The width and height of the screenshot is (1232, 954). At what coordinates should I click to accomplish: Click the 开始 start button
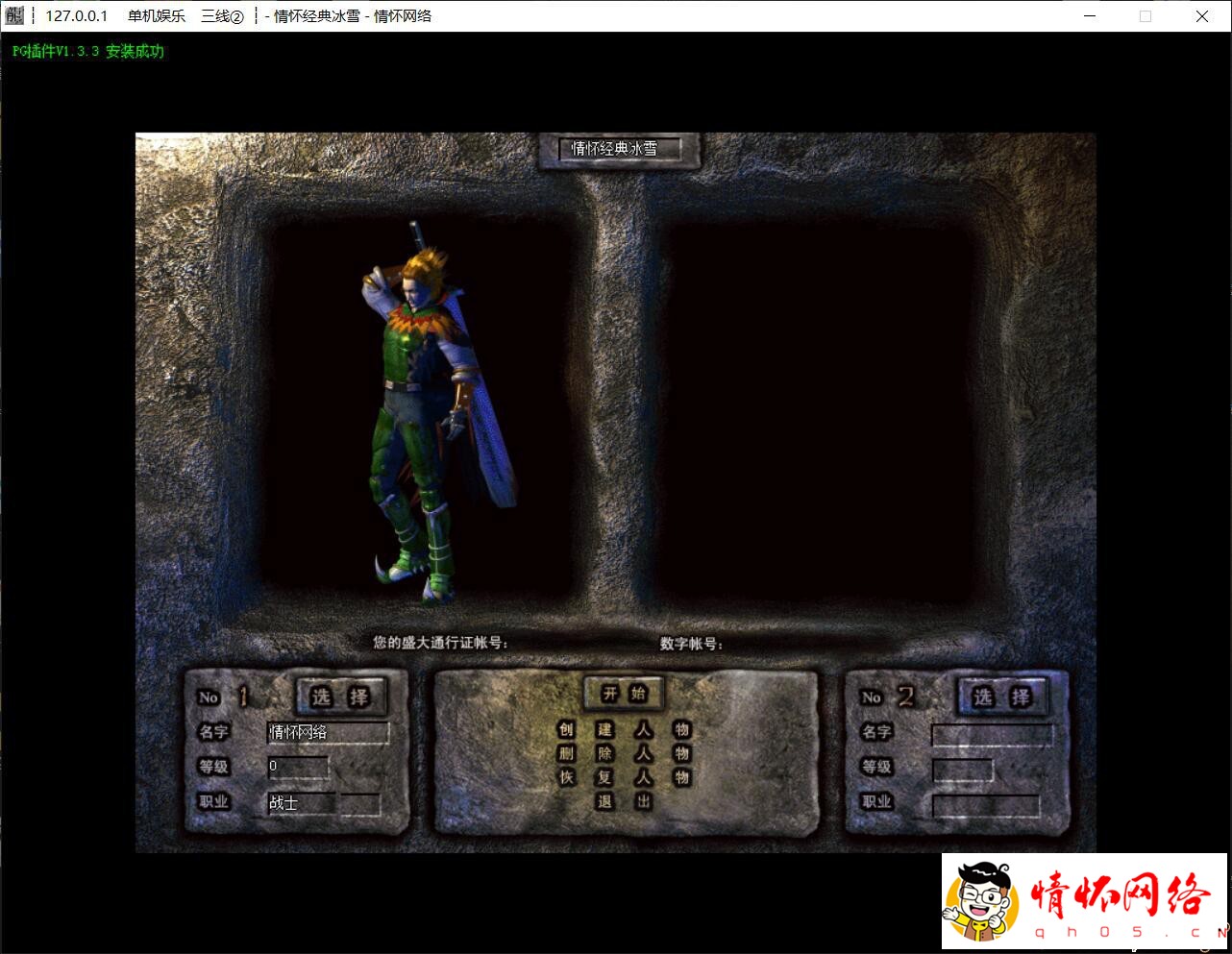coord(624,693)
